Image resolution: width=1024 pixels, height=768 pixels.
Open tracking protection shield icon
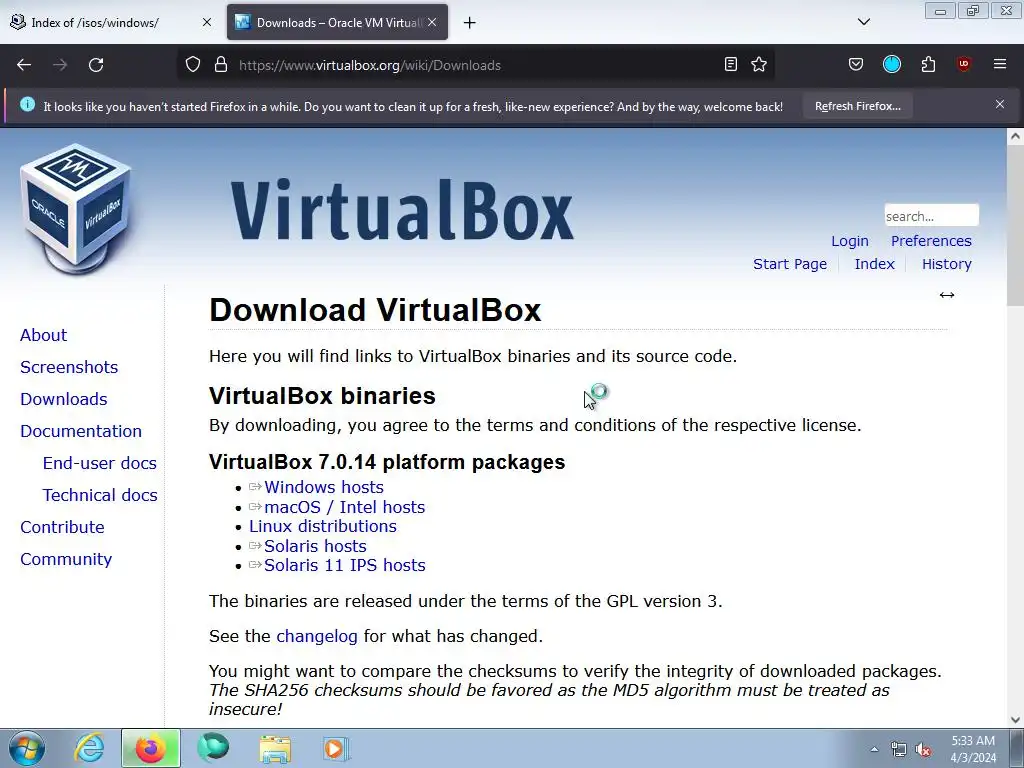193,65
